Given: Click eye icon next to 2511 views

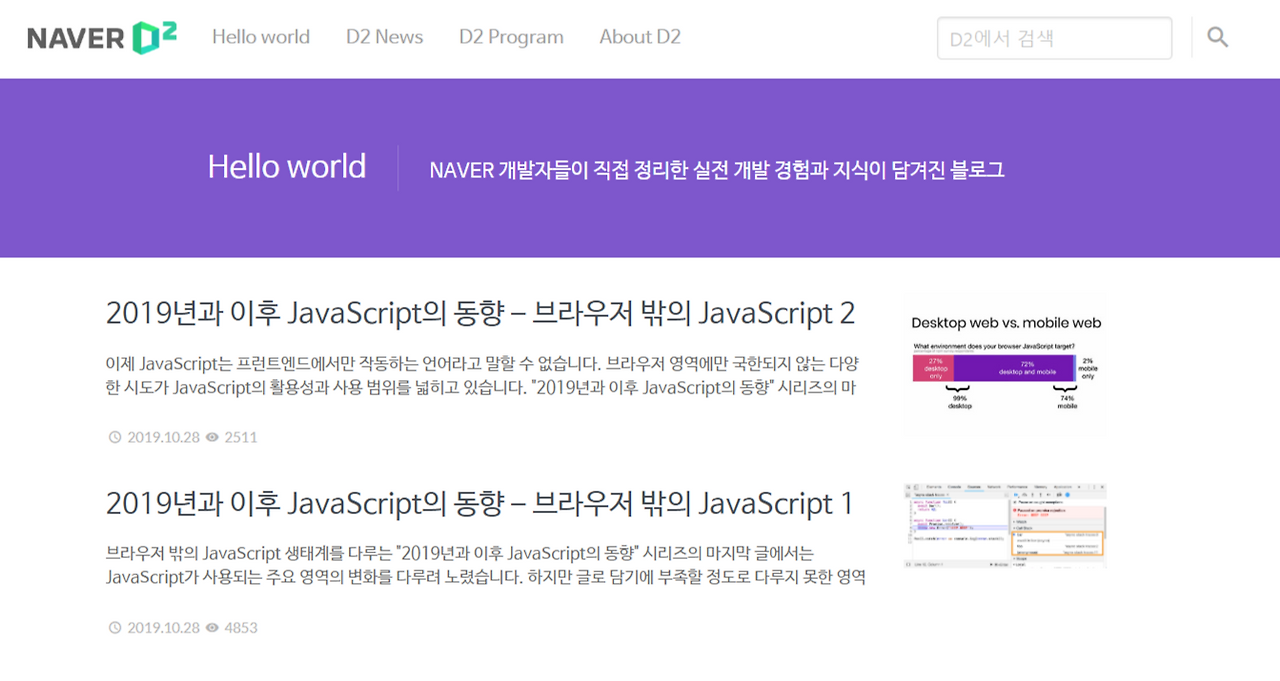Looking at the screenshot, I should click(212, 437).
